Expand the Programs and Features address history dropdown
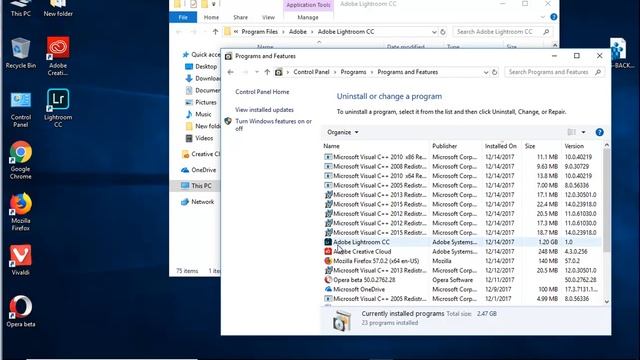The width and height of the screenshot is (640, 360). (x=486, y=72)
